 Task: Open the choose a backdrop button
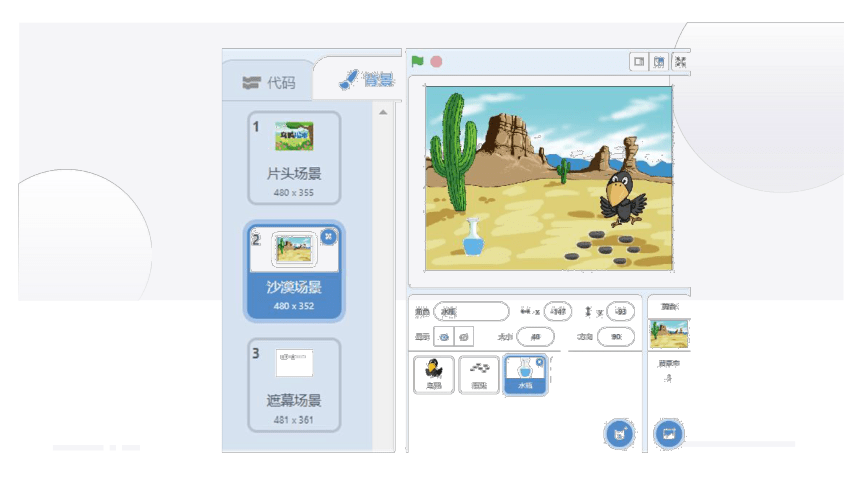coord(669,434)
